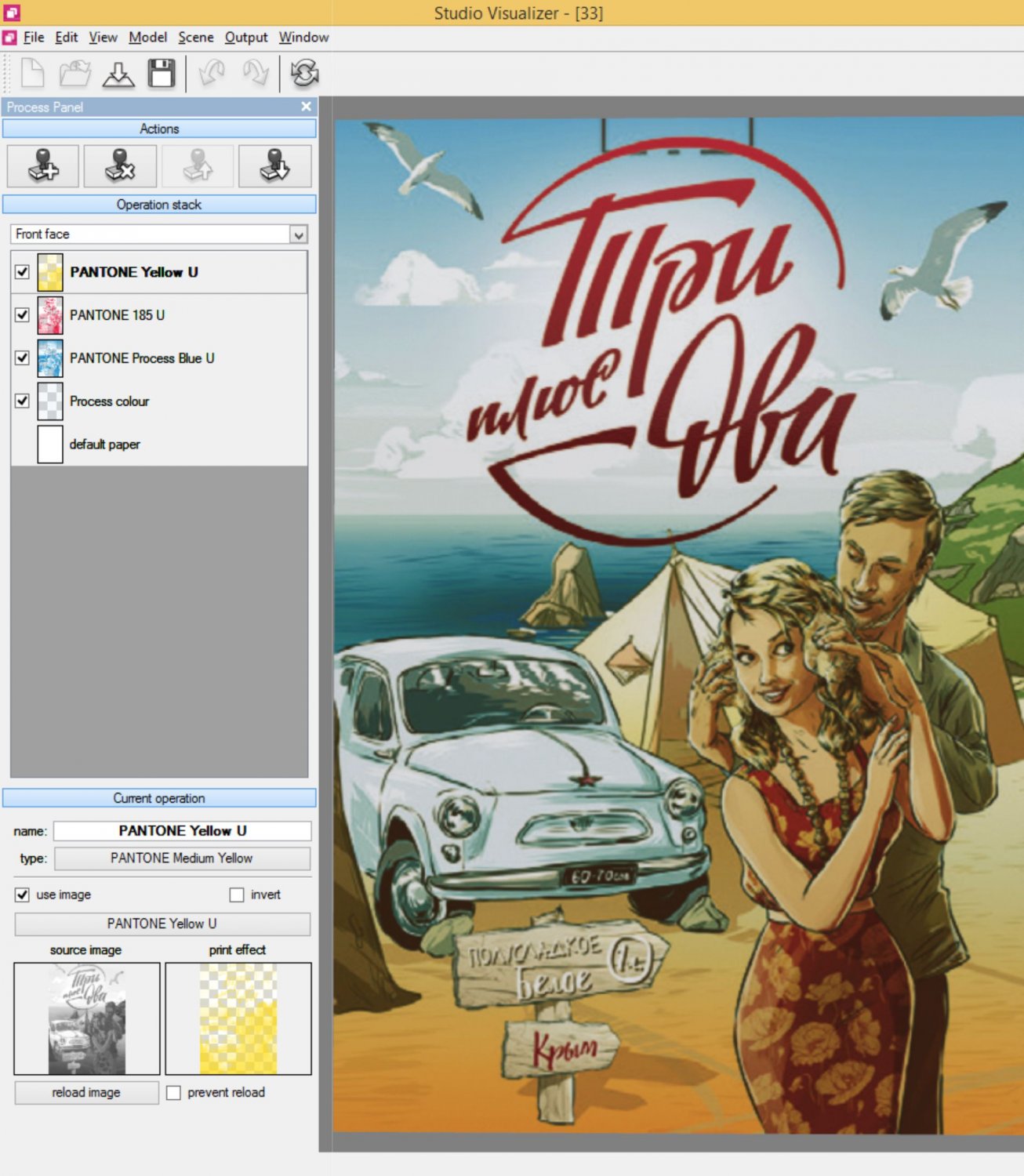1024x1176 pixels.
Task: Open the PANTONE Medium Yellow type selector
Action: pos(182,858)
